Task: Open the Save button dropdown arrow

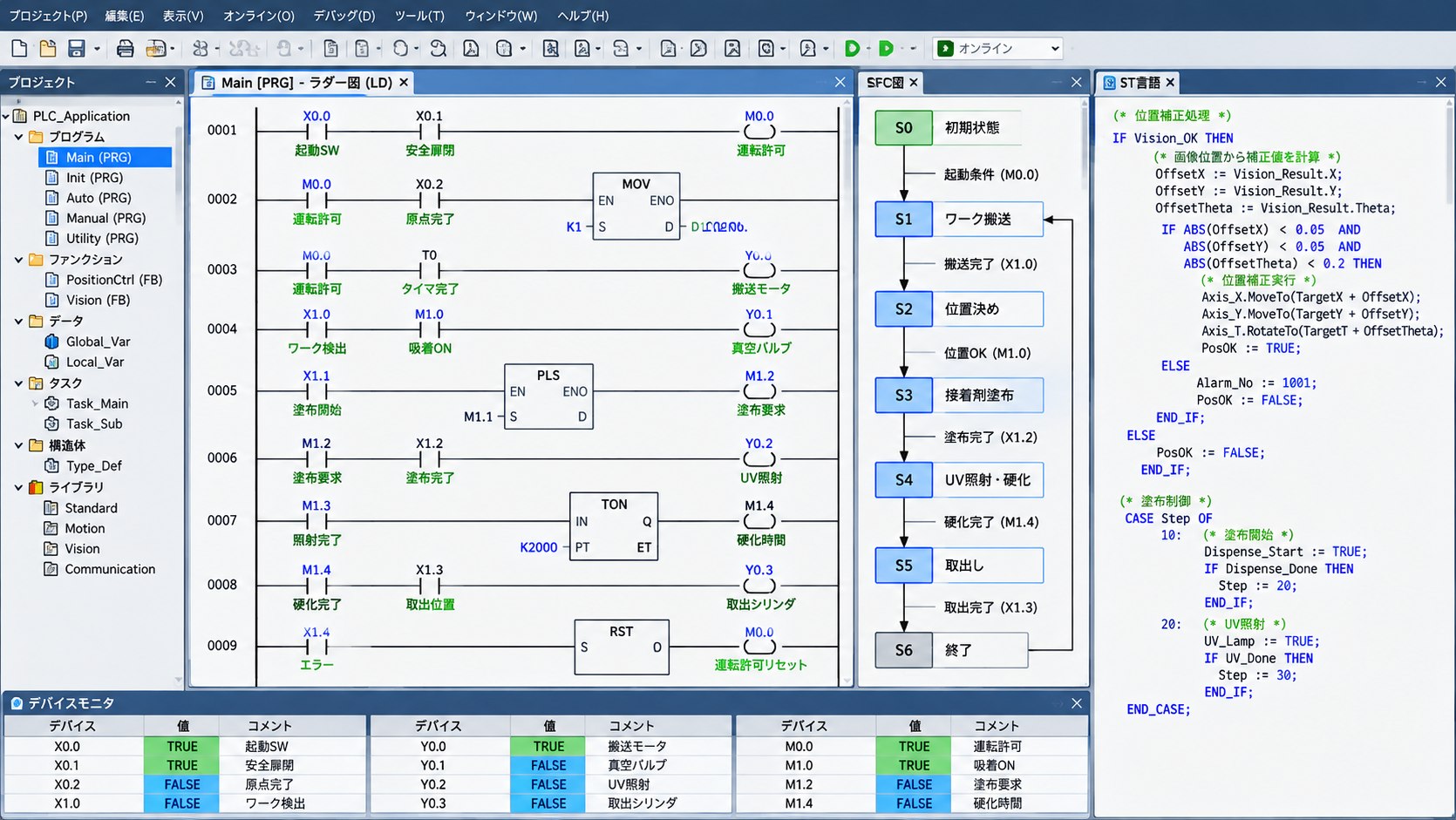Action: point(97,49)
